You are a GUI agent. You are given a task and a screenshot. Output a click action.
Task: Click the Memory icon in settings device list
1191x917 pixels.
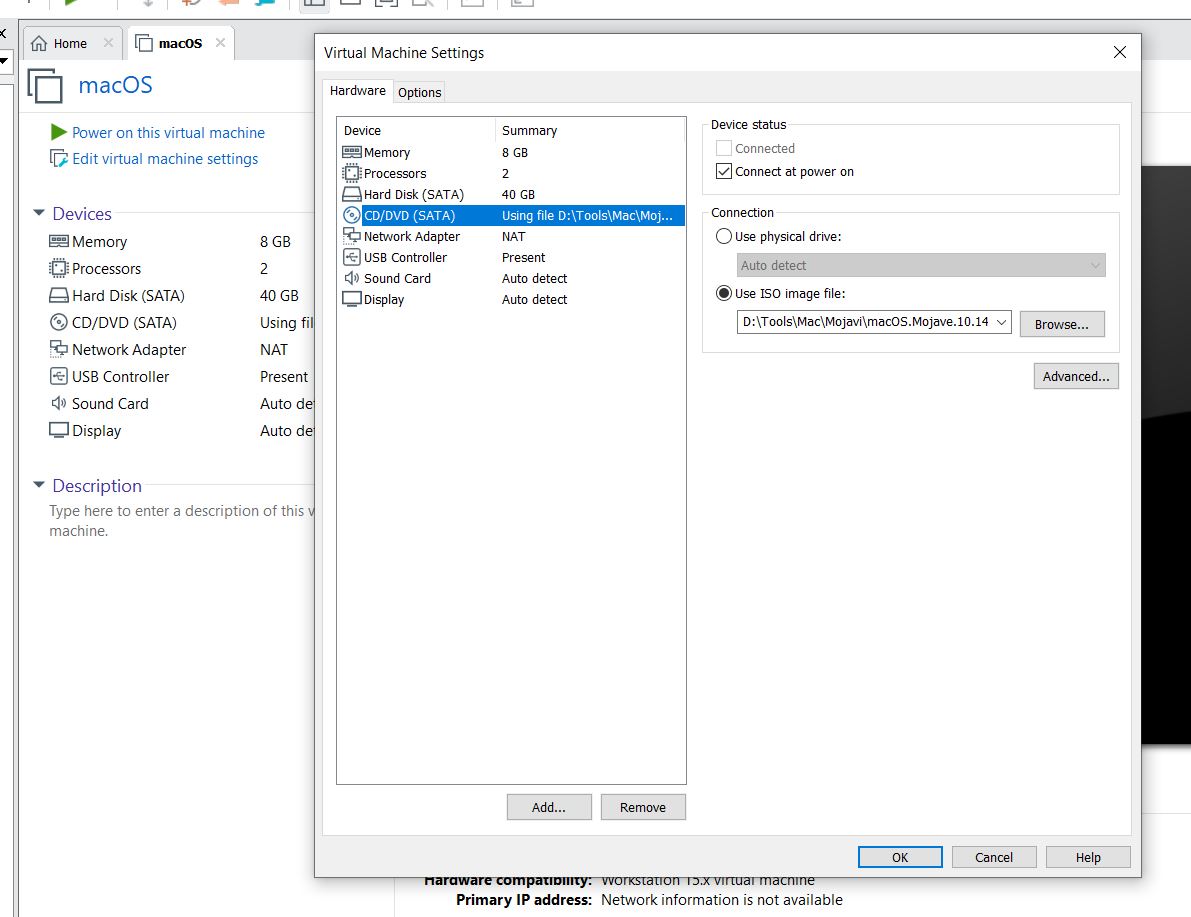tap(352, 152)
